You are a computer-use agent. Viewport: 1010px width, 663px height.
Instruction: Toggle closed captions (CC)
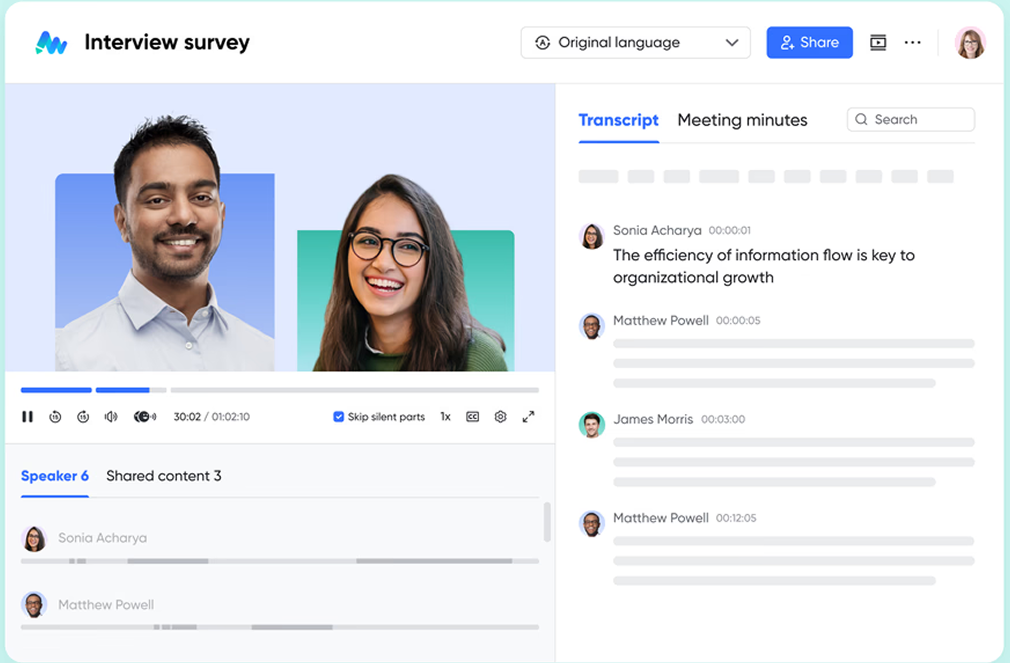click(x=473, y=417)
